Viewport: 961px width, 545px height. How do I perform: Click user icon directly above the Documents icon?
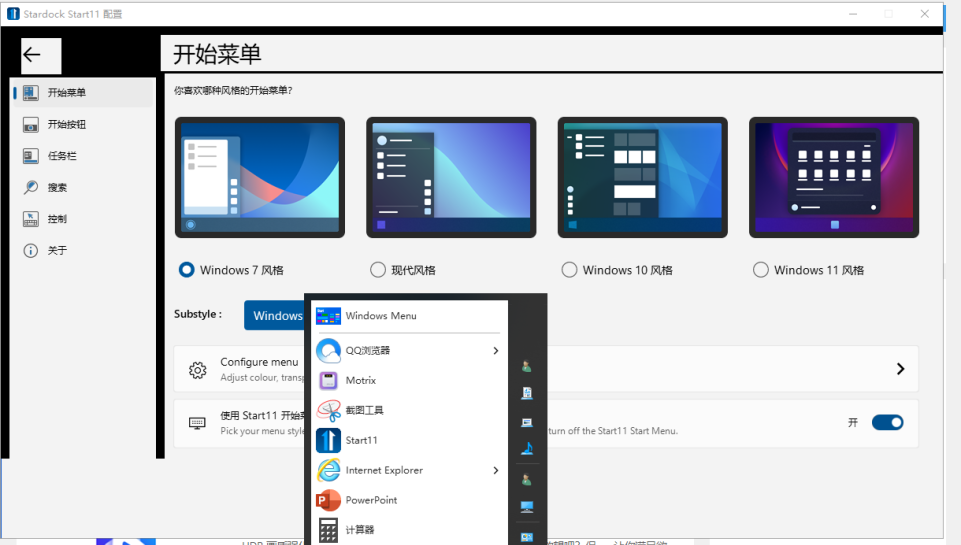526,367
